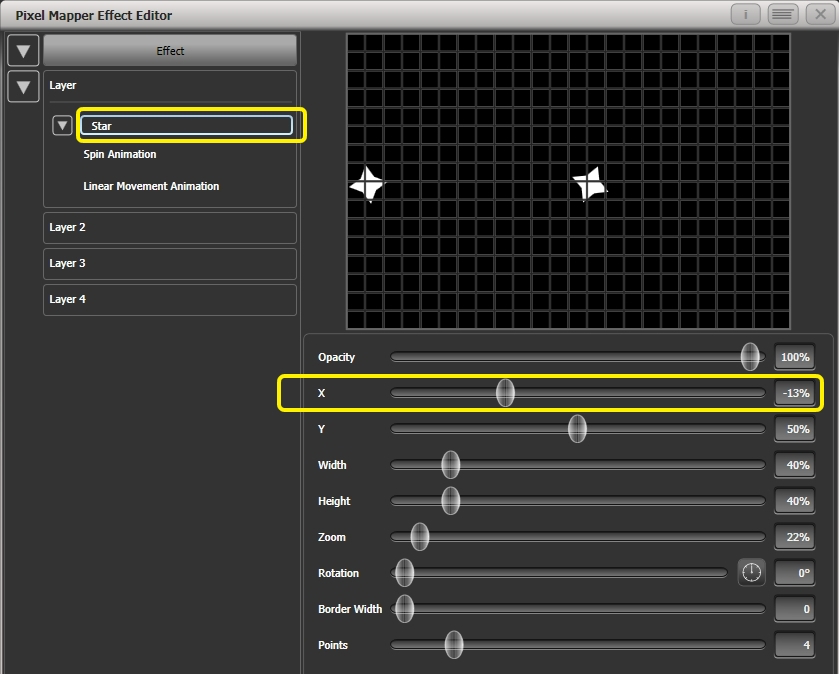
Task: Switch to Layer 2
Action: [x=170, y=227]
